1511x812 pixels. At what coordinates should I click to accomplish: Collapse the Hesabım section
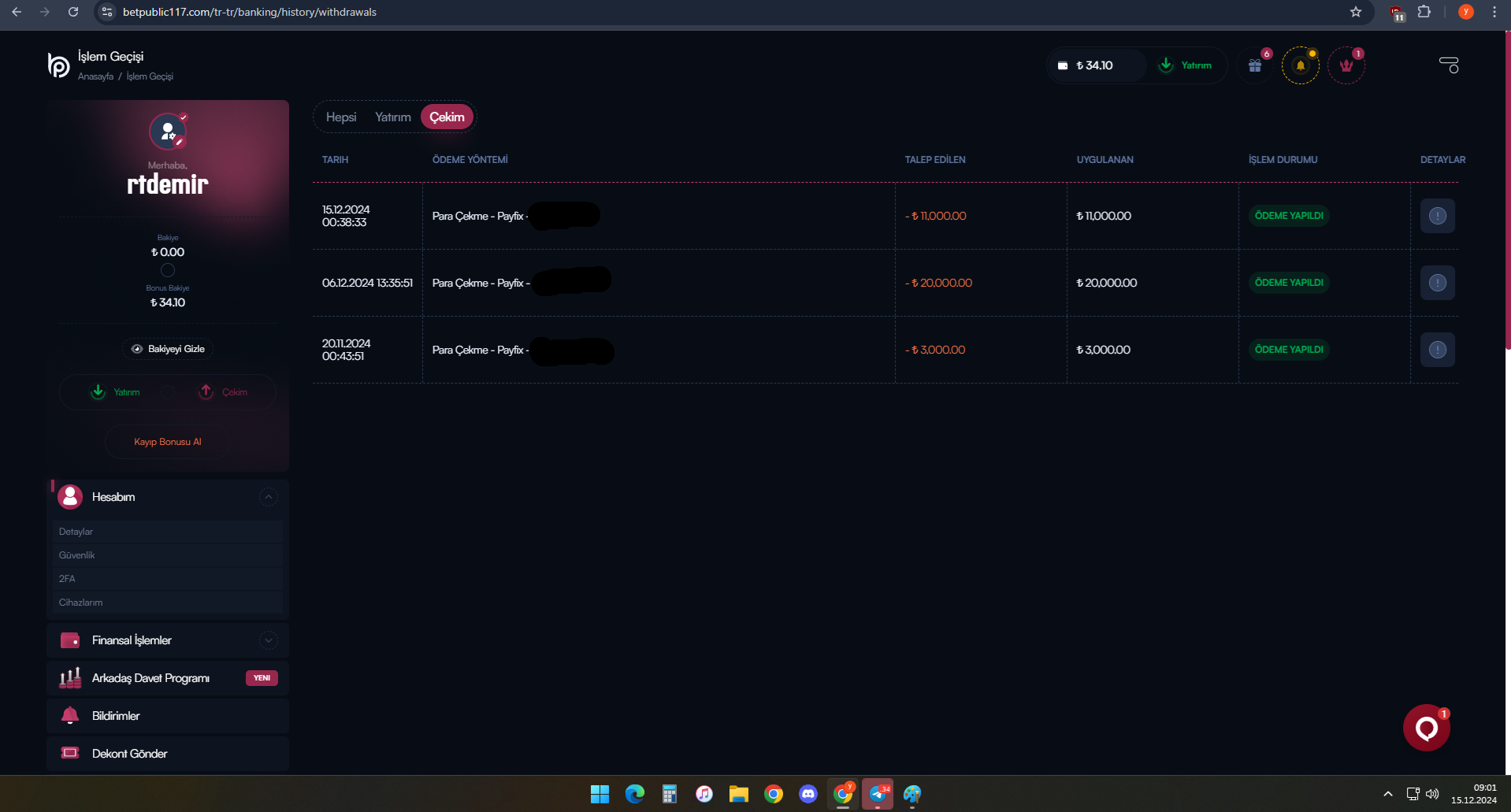coord(268,497)
